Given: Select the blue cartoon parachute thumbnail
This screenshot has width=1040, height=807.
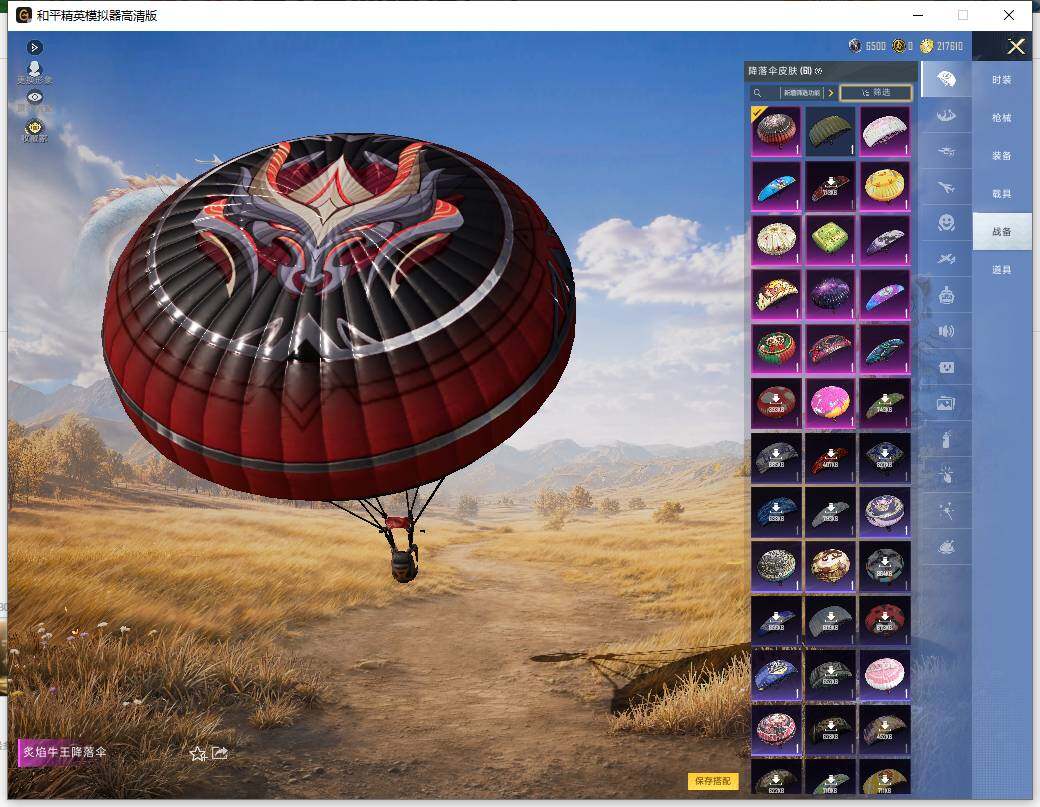Looking at the screenshot, I should (x=776, y=186).
